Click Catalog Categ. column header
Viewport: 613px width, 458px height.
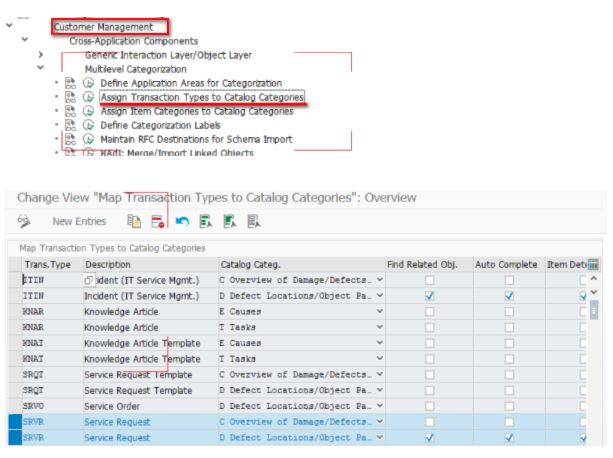point(302,265)
